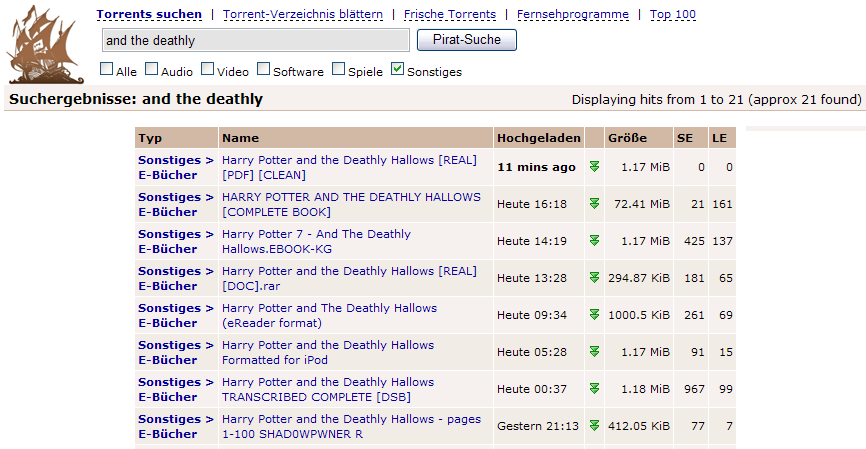This screenshot has height=449, width=866.
Task: Select the leechers value '161'
Action: (x=722, y=204)
